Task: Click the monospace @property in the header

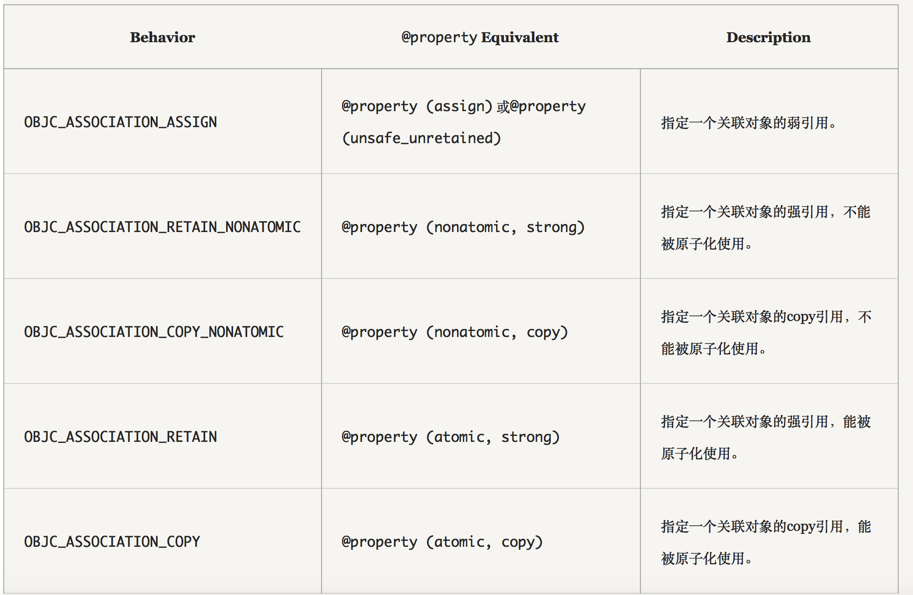Action: click(439, 38)
